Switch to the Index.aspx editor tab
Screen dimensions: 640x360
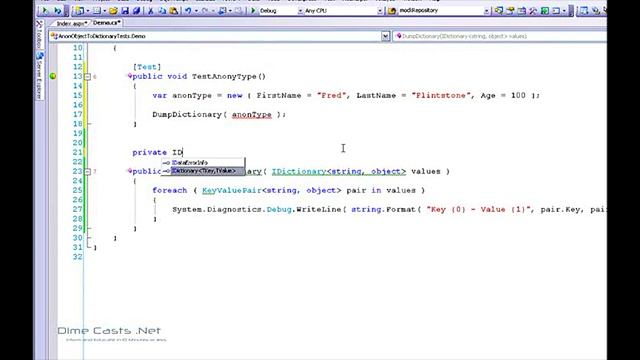[x=72, y=24]
